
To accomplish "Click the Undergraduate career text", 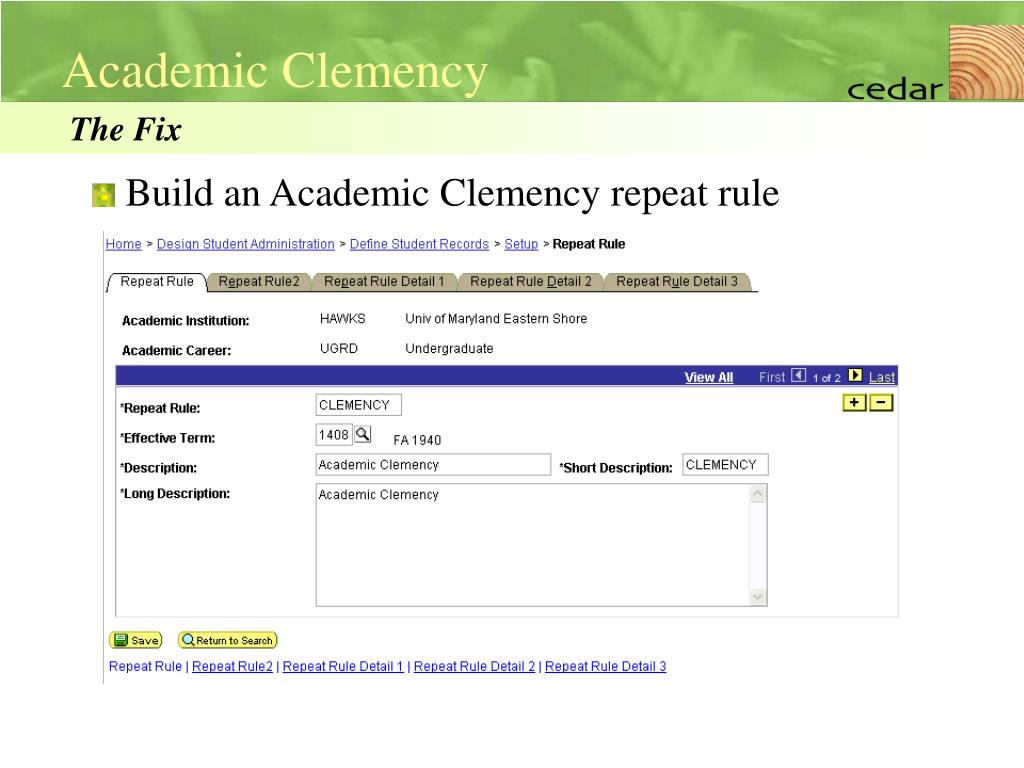I will coord(449,349).
